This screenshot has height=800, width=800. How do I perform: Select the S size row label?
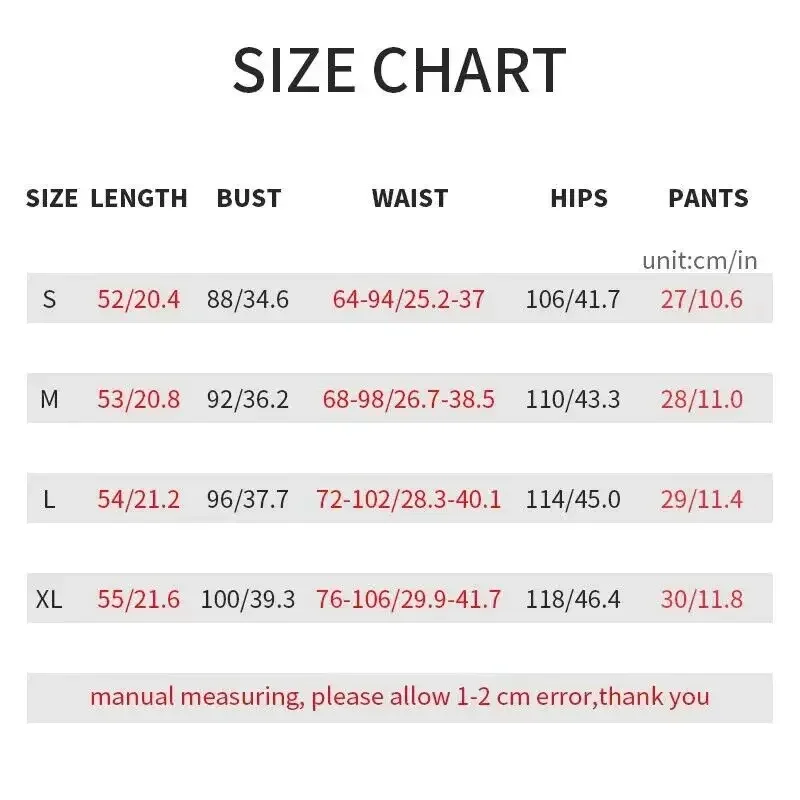click(x=50, y=299)
